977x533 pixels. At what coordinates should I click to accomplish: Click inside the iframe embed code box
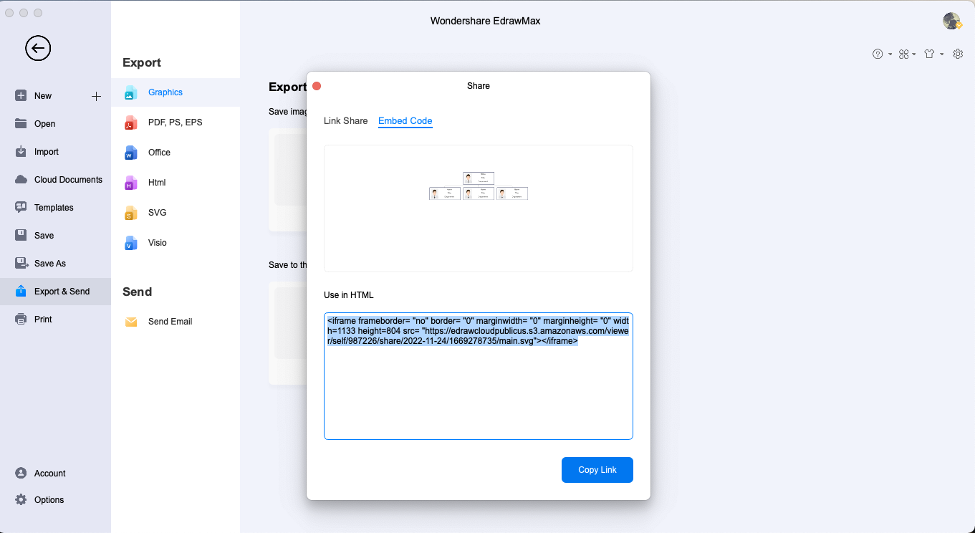pos(478,376)
